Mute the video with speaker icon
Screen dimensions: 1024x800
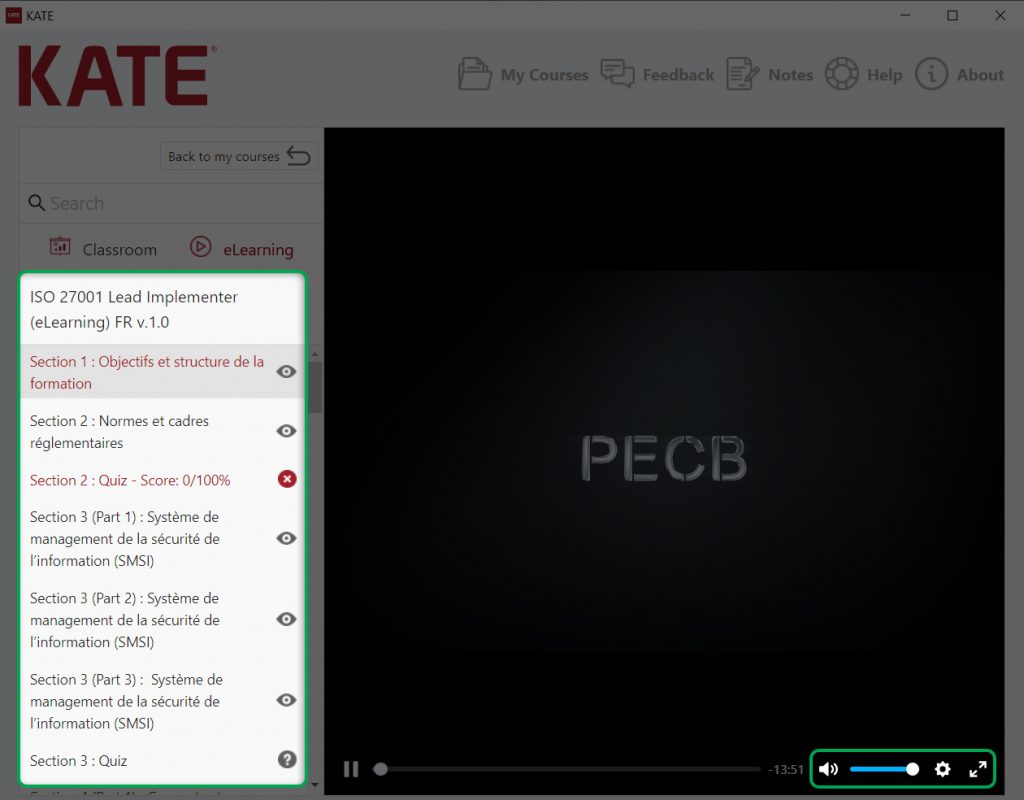(828, 769)
